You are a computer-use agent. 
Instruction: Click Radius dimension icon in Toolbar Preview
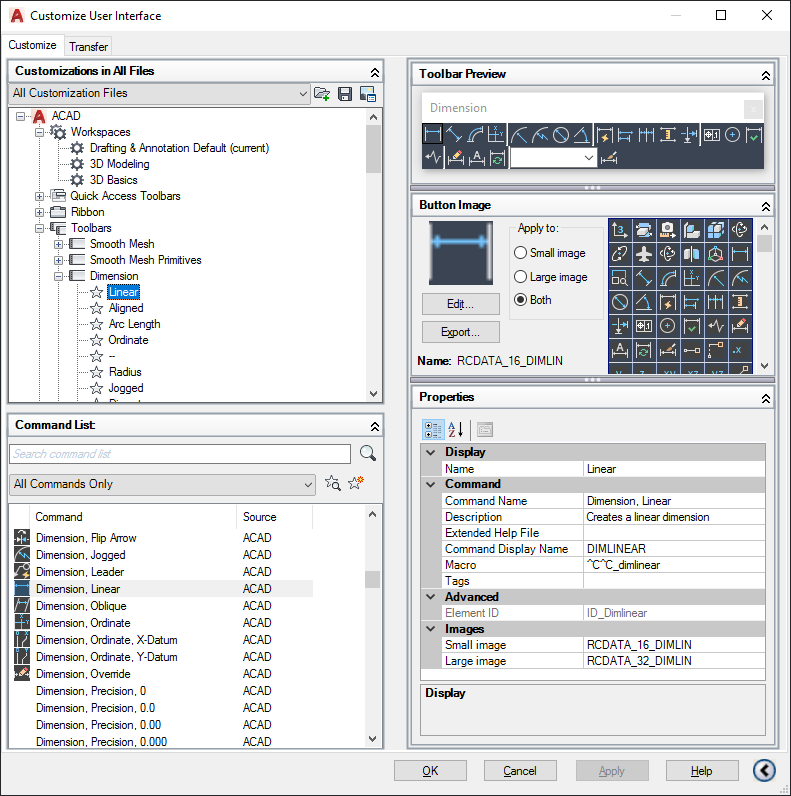519,135
